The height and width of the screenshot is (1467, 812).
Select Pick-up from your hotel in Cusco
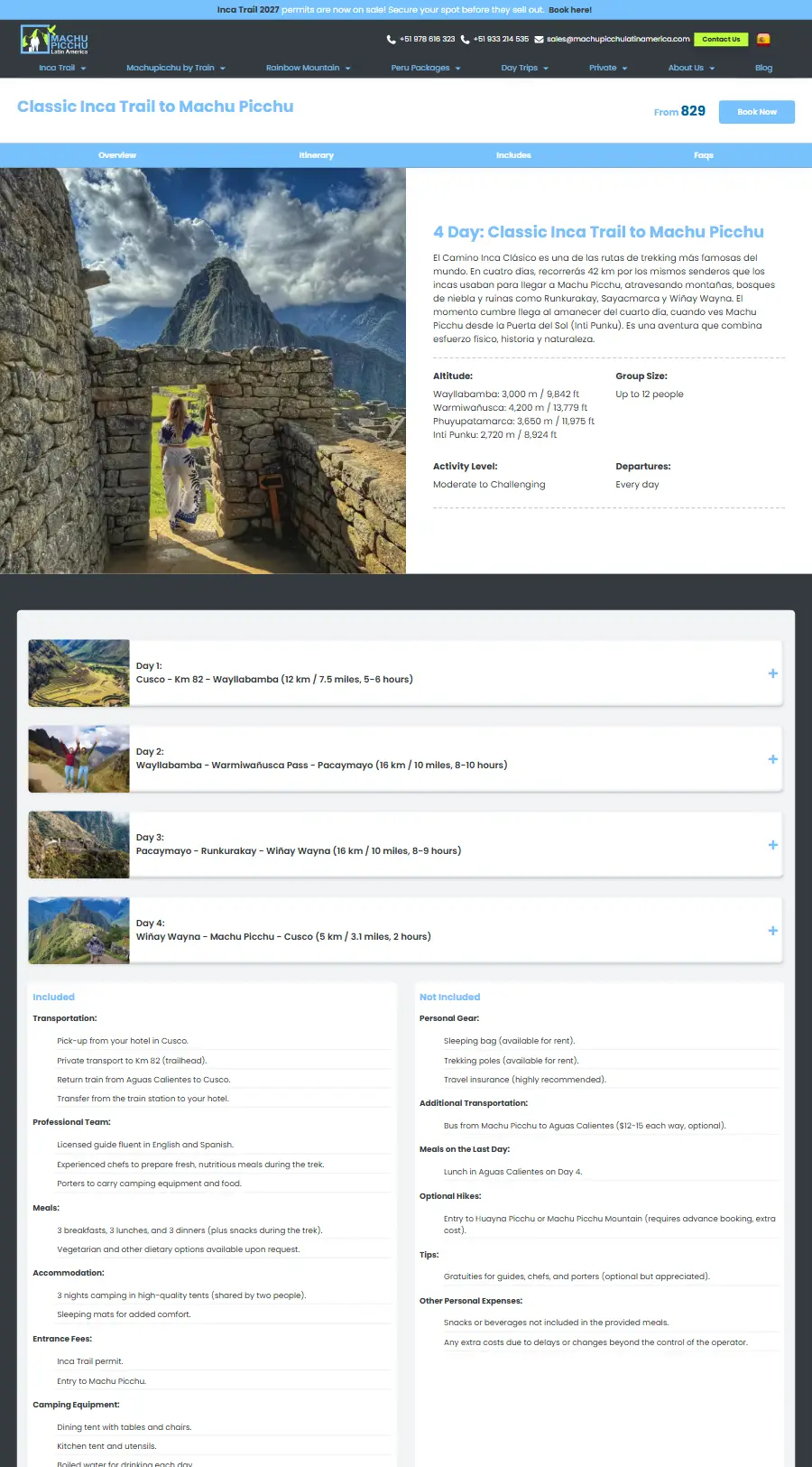[x=123, y=1041]
